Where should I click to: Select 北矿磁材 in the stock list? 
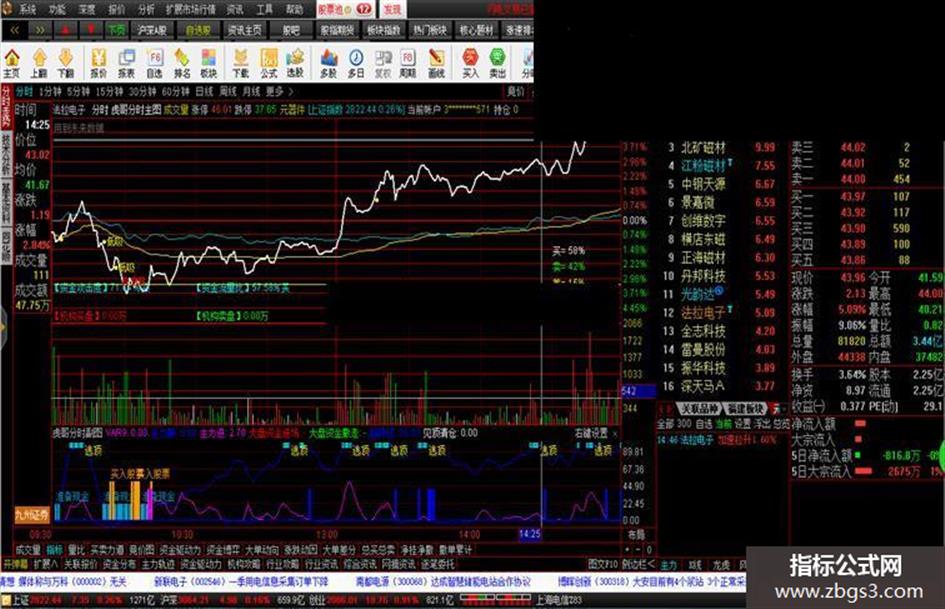point(703,148)
